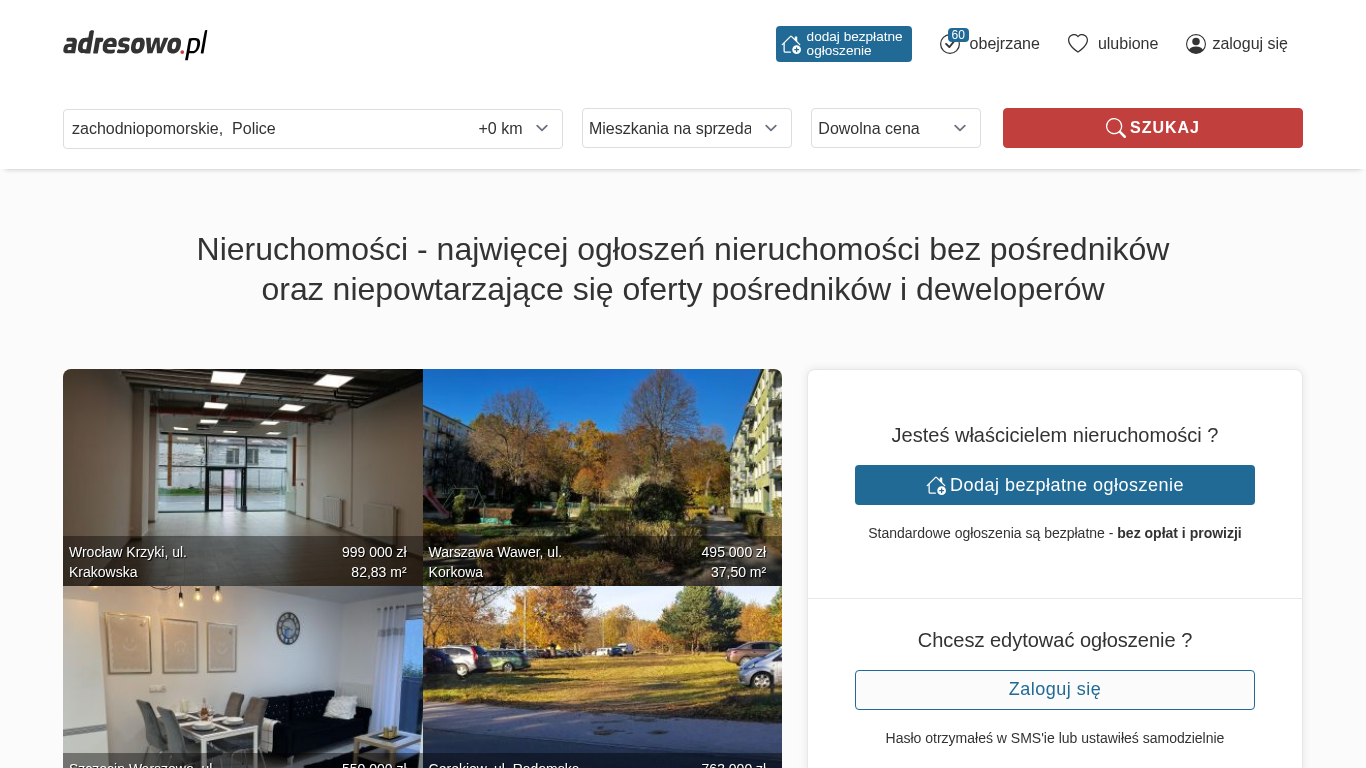Open Warszawa Wawer Korkowa listing

coord(602,460)
